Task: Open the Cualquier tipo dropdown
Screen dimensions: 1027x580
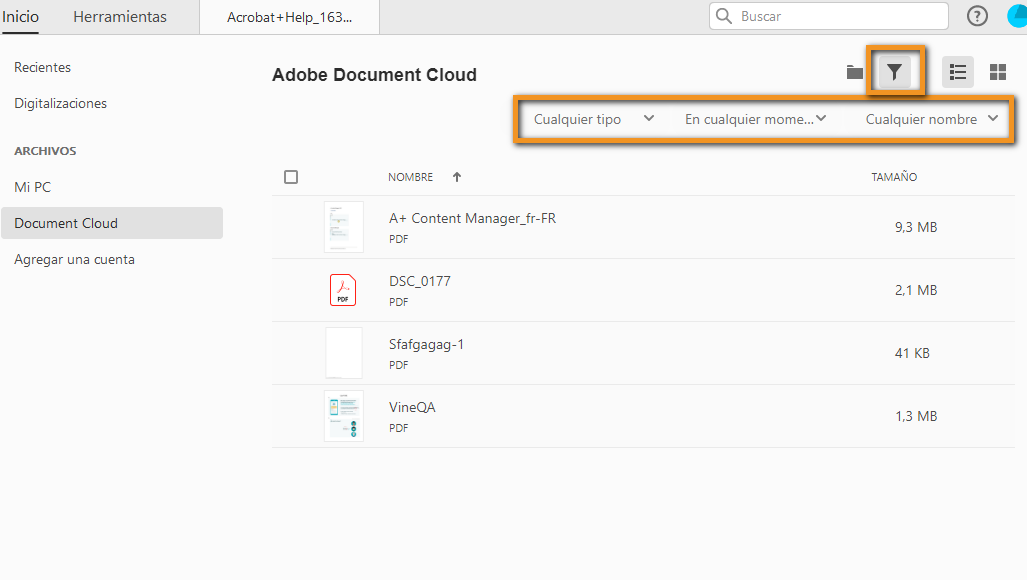Action: (594, 118)
